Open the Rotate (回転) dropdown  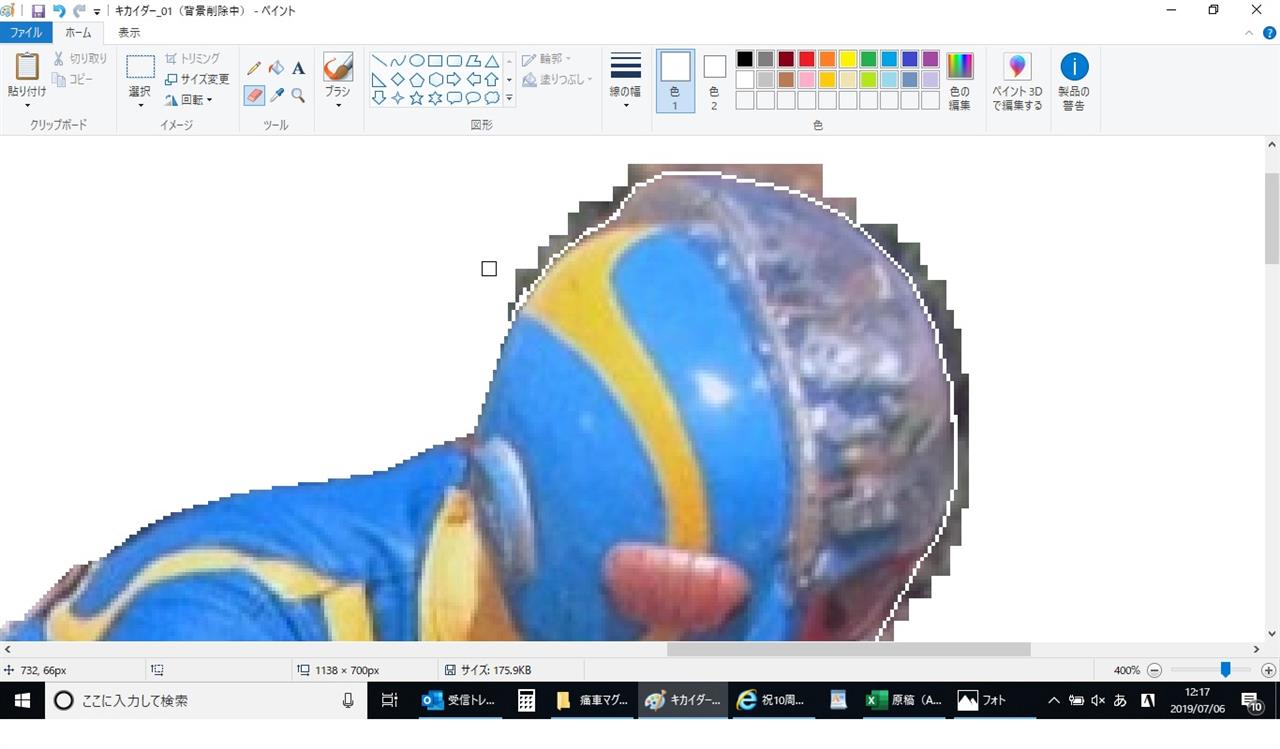[189, 100]
